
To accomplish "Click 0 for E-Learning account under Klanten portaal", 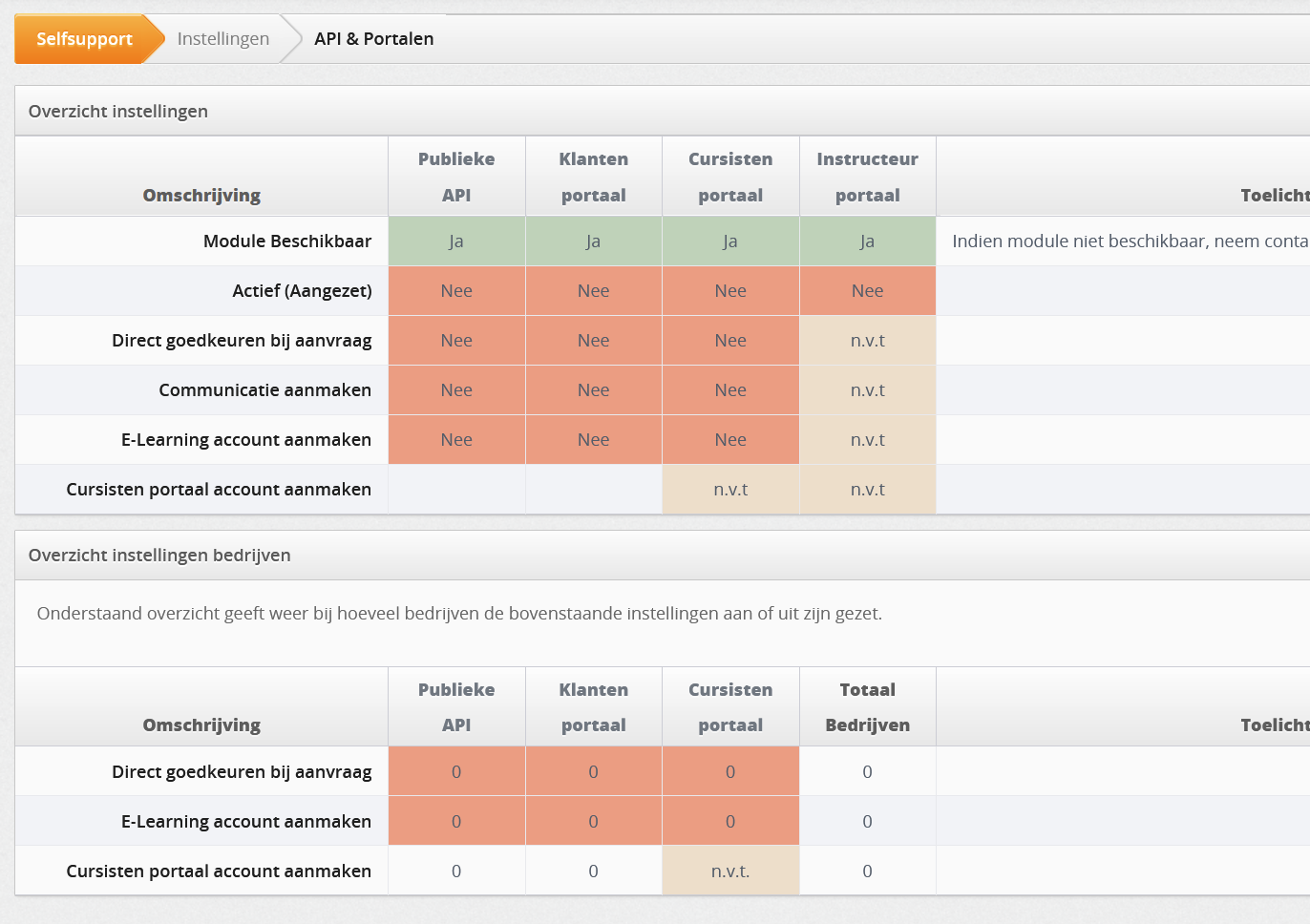I will [593, 821].
